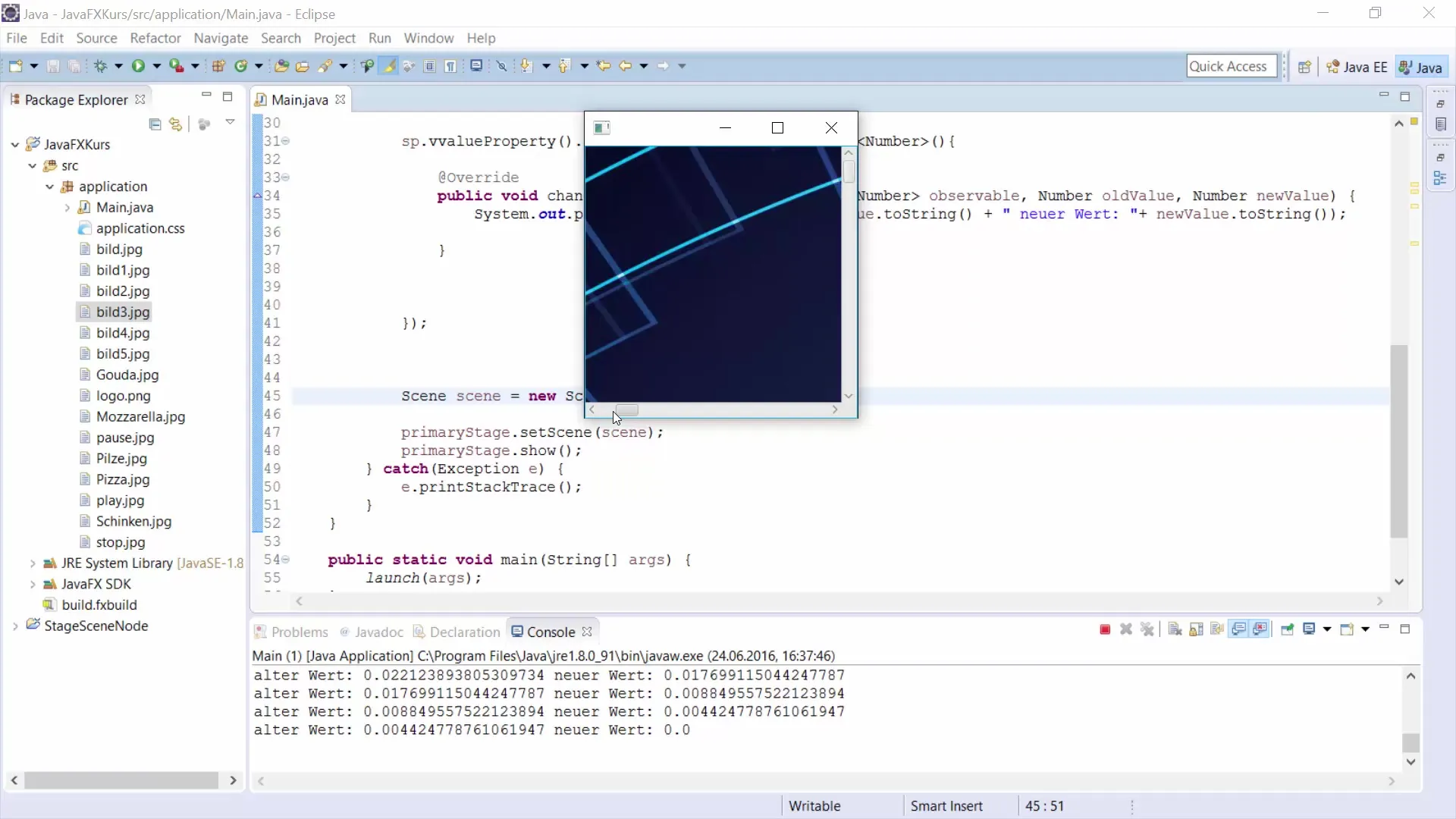The width and height of the screenshot is (1456, 819).
Task: Select Mozzarella.jpg in Package Explorer
Action: pos(132,416)
